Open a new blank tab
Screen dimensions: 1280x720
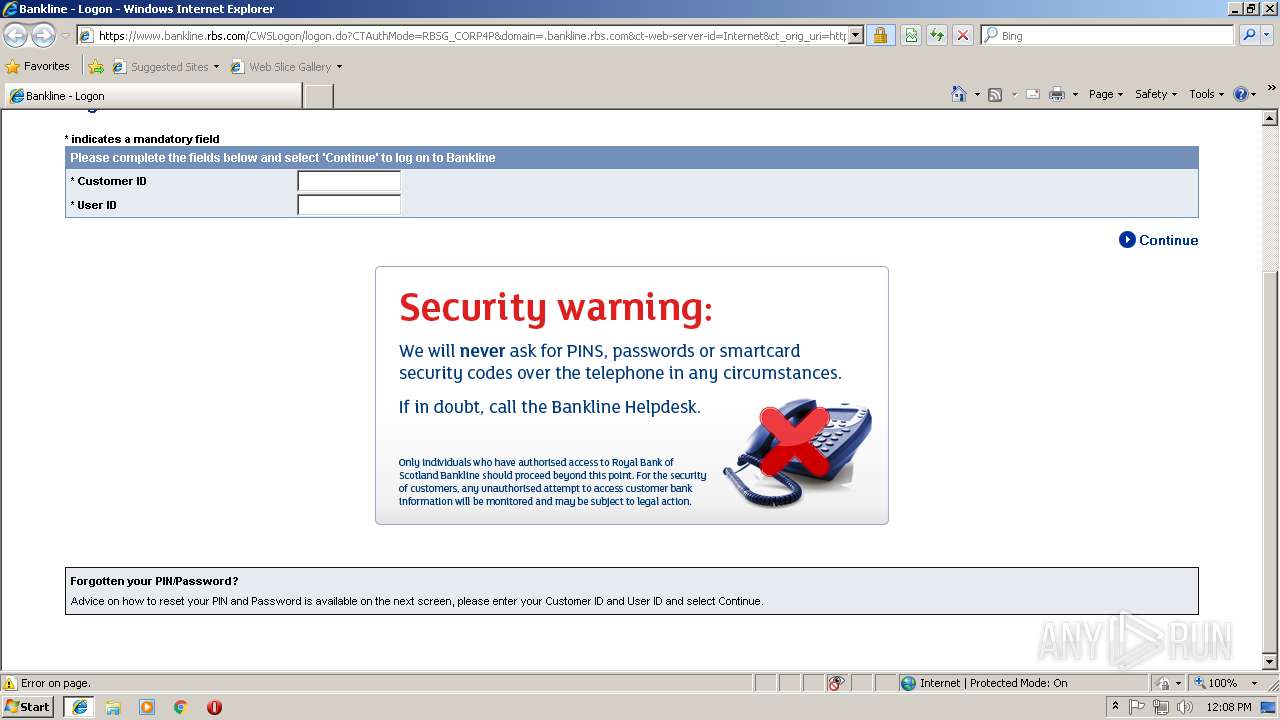[x=318, y=96]
